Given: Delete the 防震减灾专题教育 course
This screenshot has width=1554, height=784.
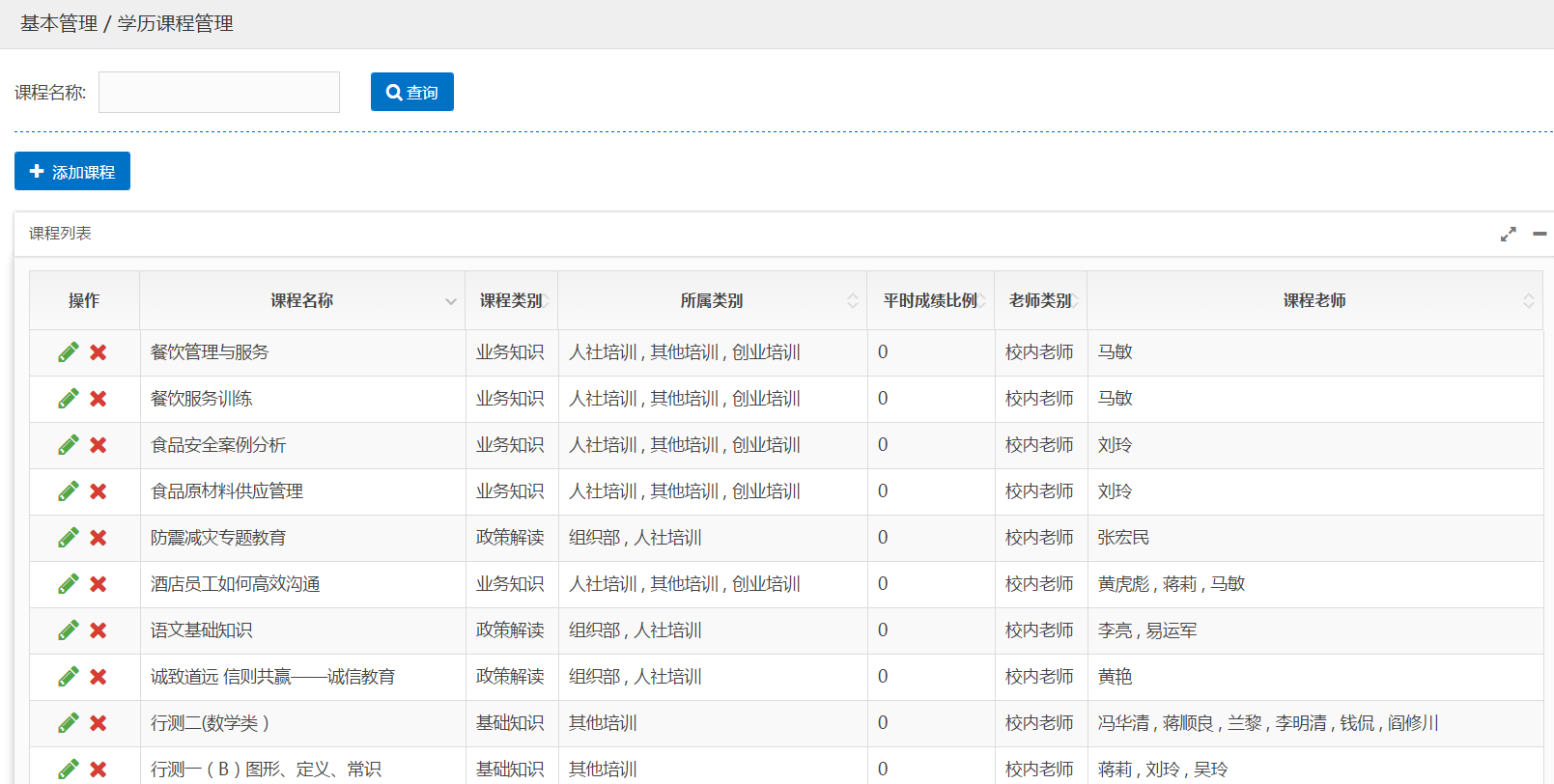Looking at the screenshot, I should point(99,538).
